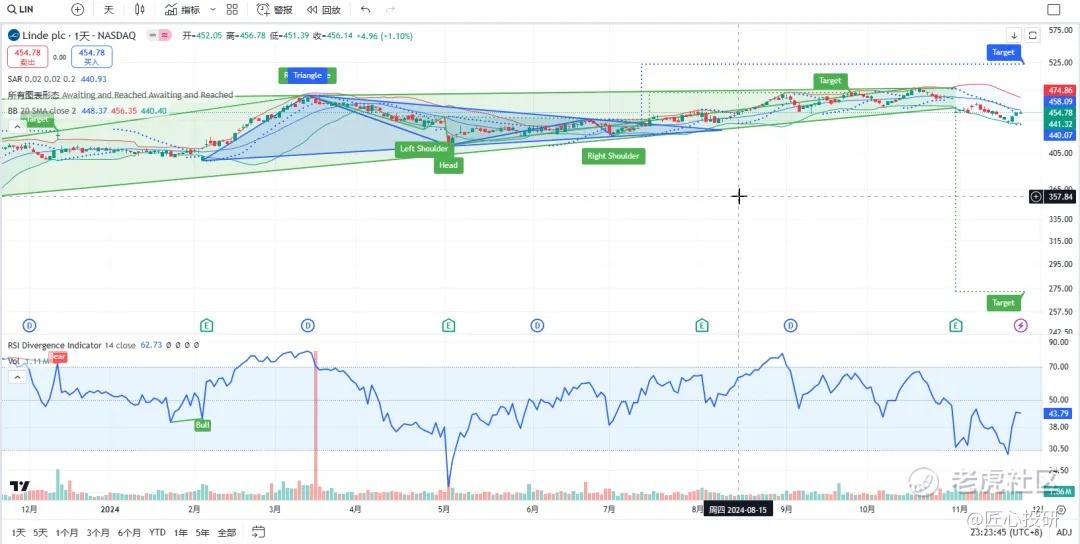Collapse the main legend with caret button
The height and width of the screenshot is (544, 1080).
19,128
